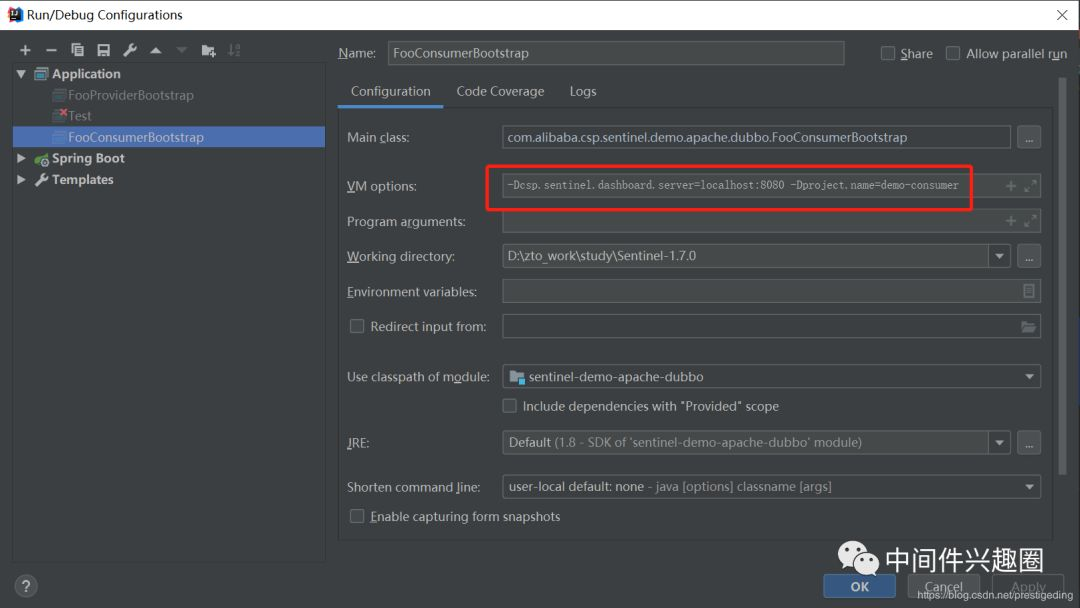Copy the selected configuration

pos(77,50)
